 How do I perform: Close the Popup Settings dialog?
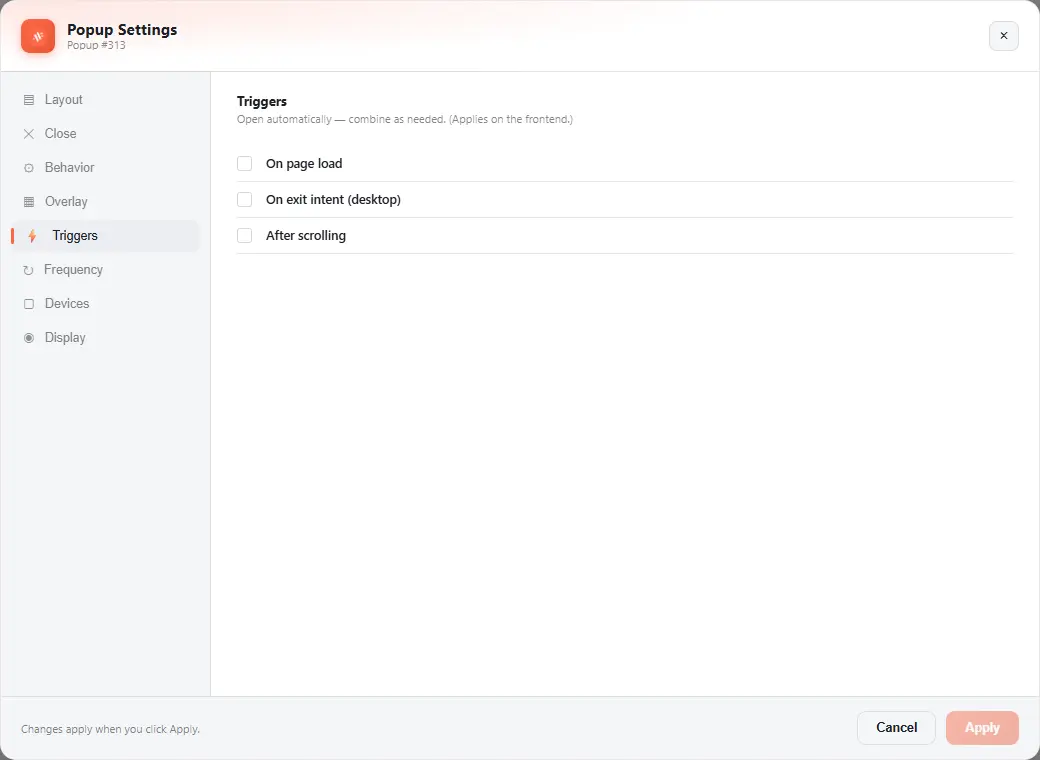click(1004, 36)
